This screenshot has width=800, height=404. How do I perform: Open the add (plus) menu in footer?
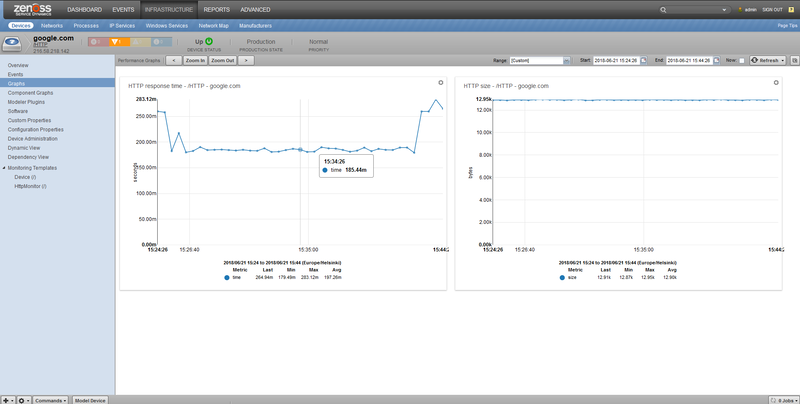[8, 400]
